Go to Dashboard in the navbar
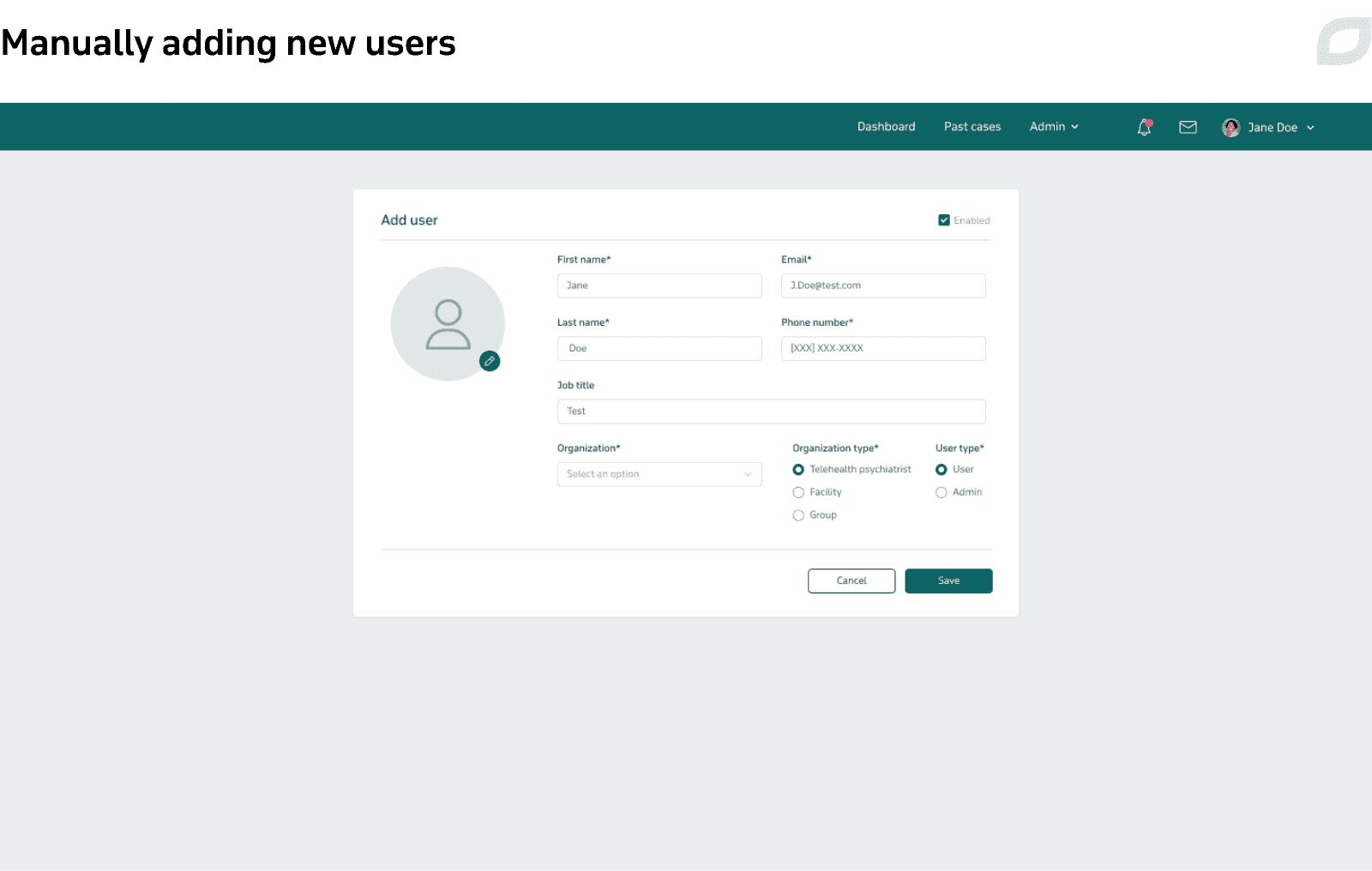The height and width of the screenshot is (871, 1372). click(x=886, y=126)
